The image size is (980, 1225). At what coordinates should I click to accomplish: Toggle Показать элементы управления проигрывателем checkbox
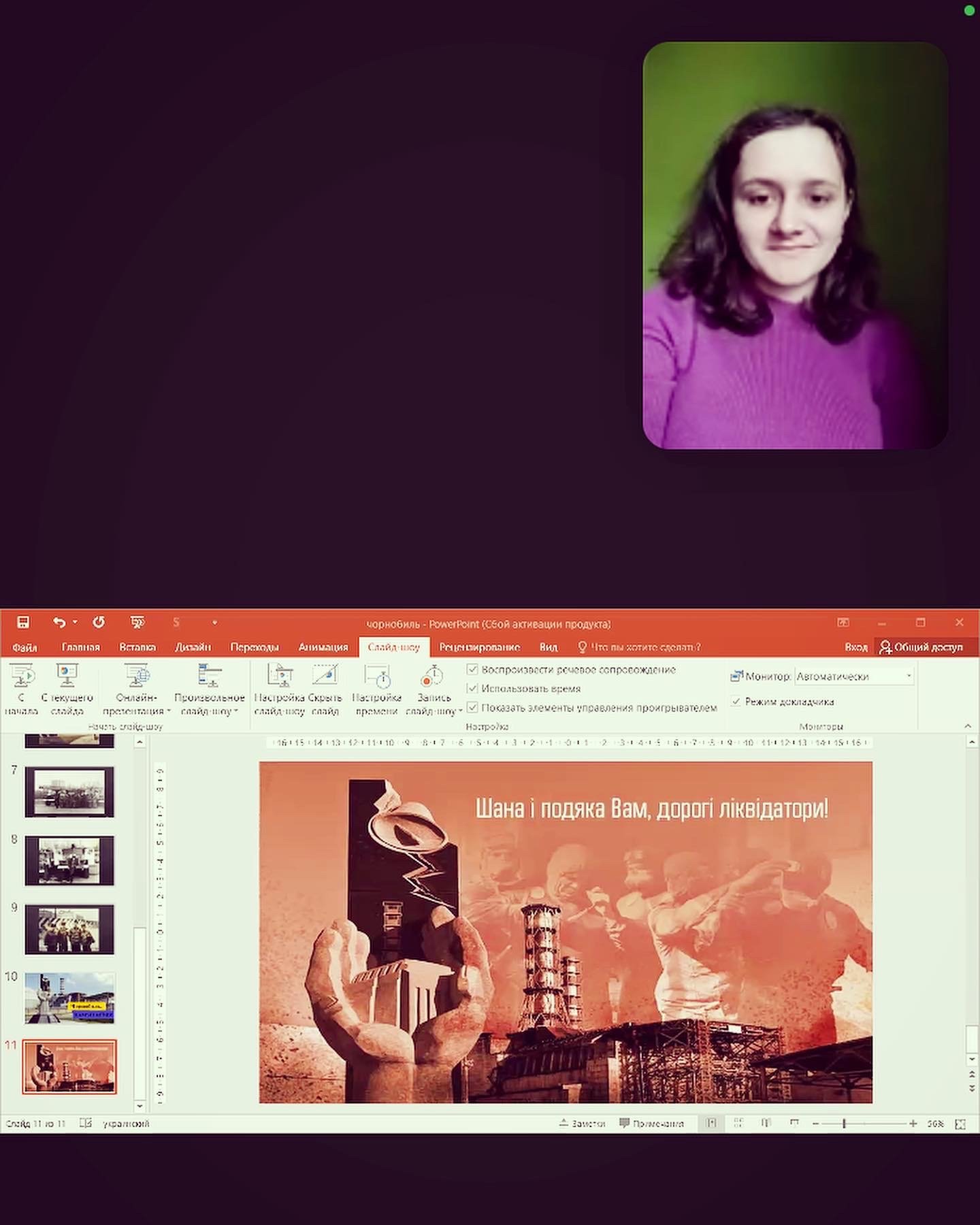point(472,708)
